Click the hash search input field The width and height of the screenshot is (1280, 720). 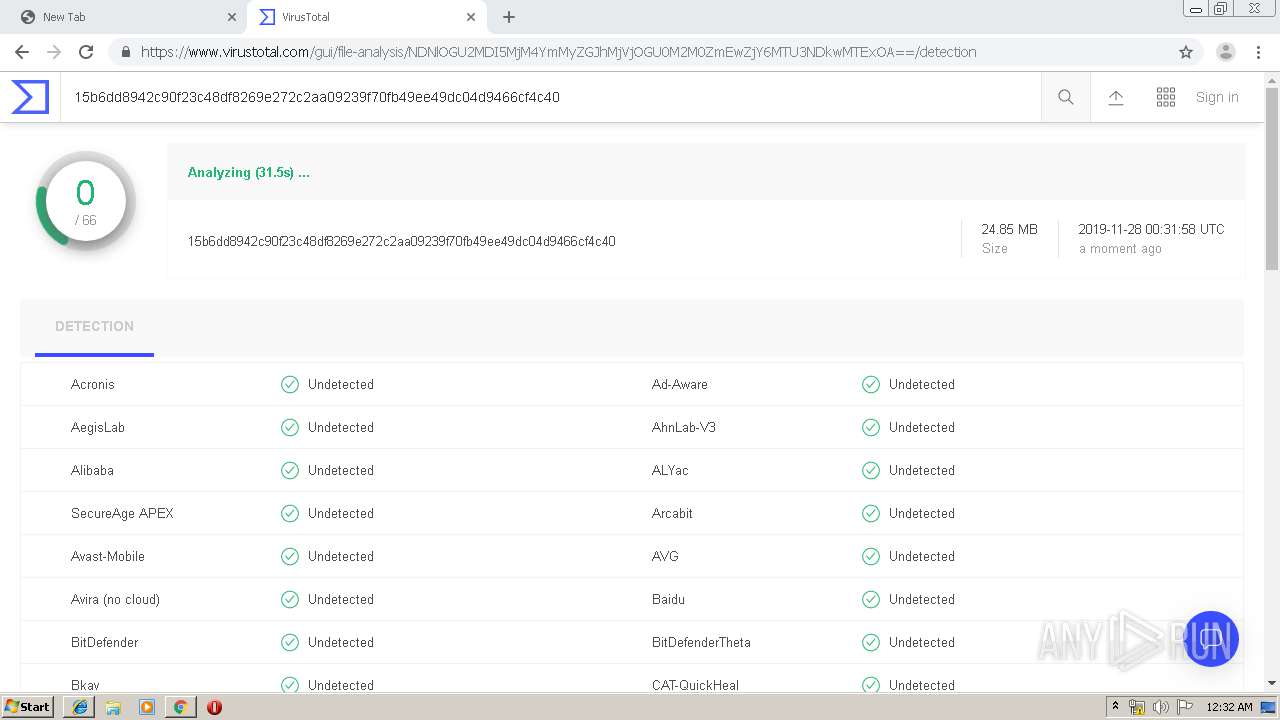click(550, 97)
